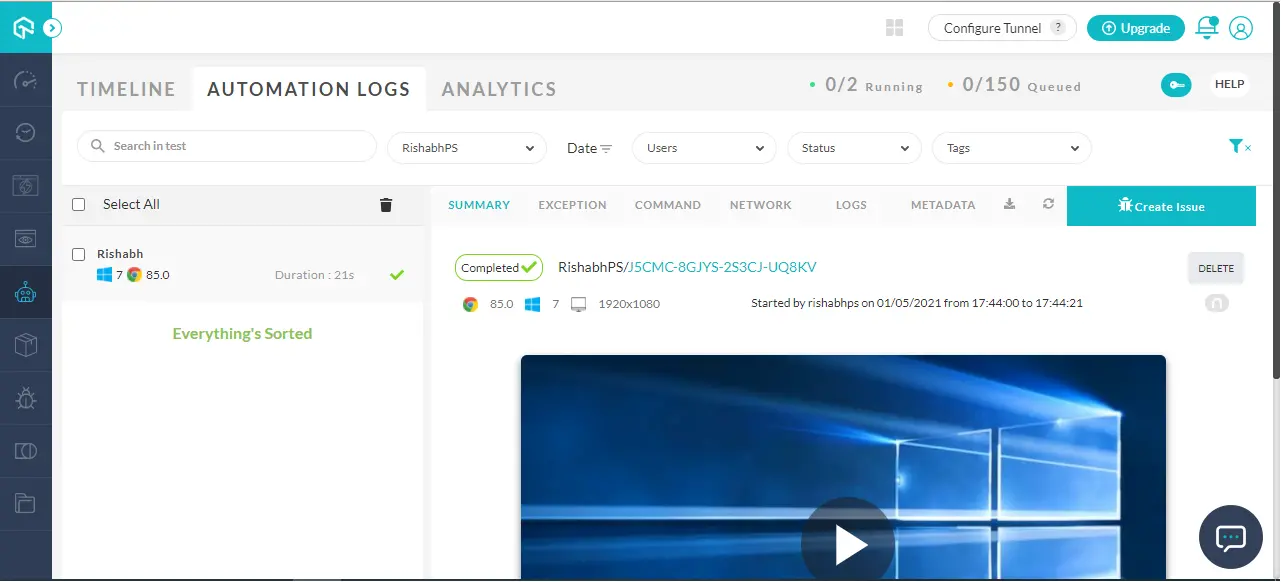Refresh the automation logs

(x=1047, y=204)
